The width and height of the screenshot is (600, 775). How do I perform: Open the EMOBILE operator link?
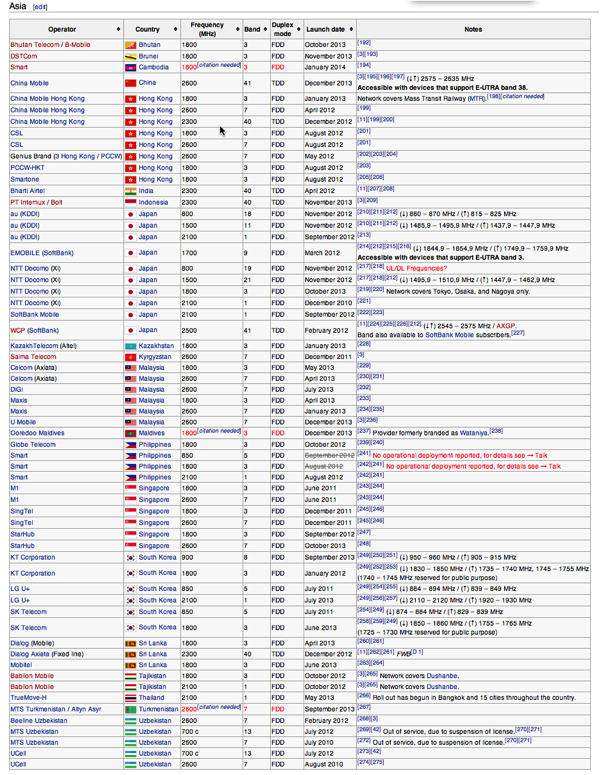click(x=25, y=253)
